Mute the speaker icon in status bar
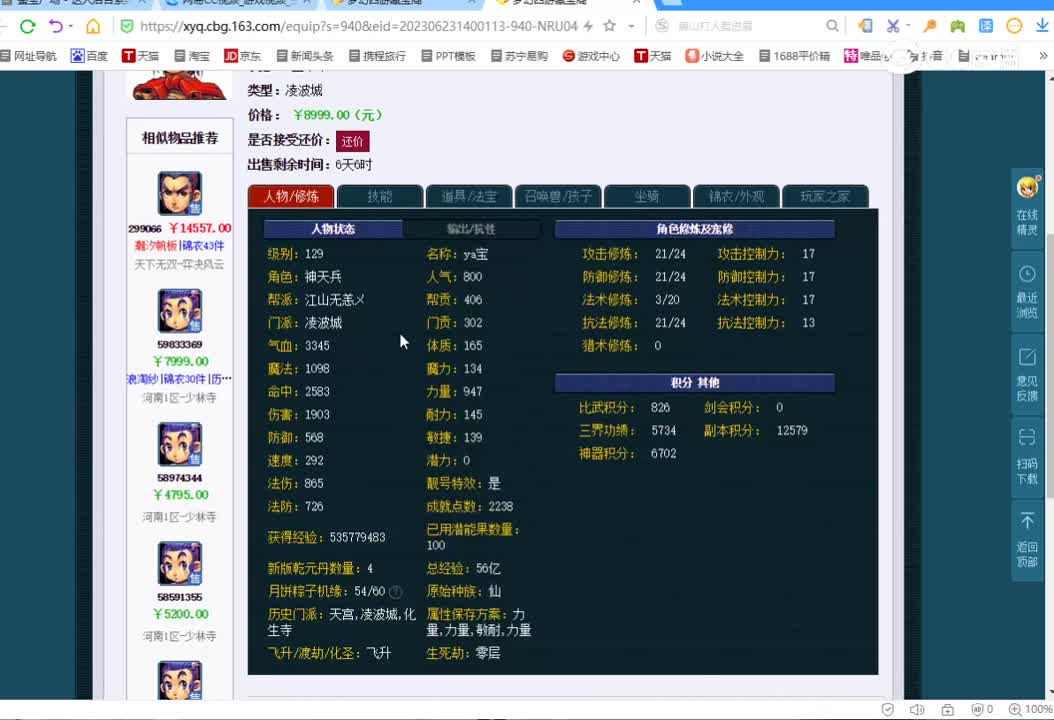 [918, 710]
